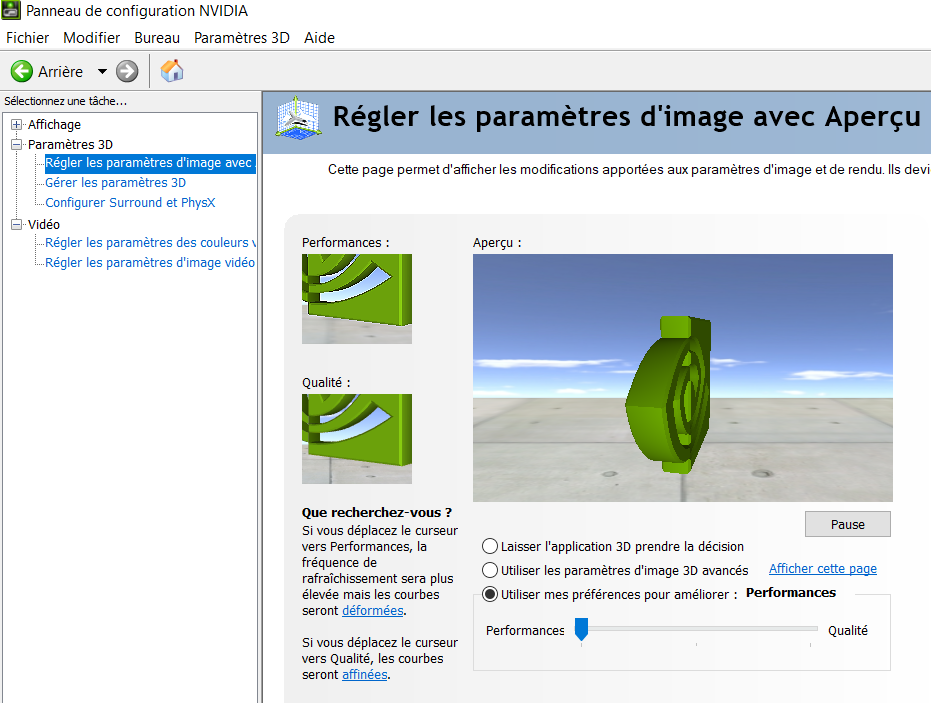This screenshot has height=703, width=931.
Task: Open the Bureau menu
Action: (157, 38)
